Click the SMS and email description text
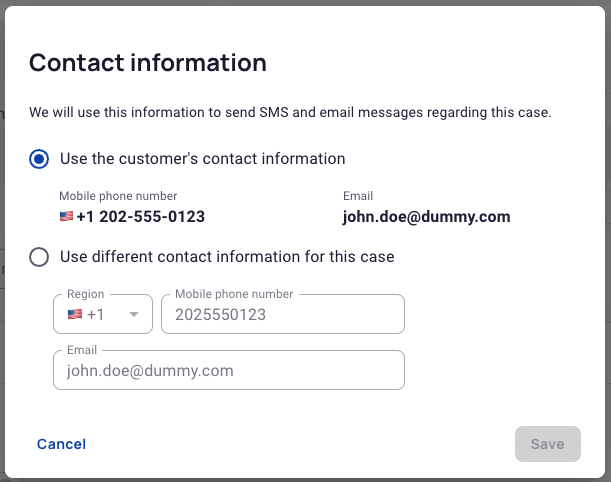The height and width of the screenshot is (482, 611). click(x=290, y=113)
